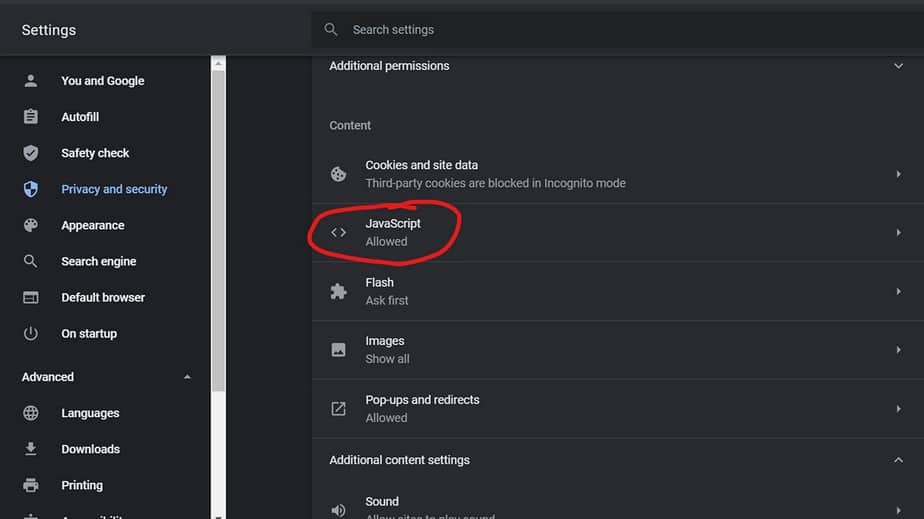Viewport: 924px width, 519px height.
Task: Open Search engine settings
Action: coord(98,261)
